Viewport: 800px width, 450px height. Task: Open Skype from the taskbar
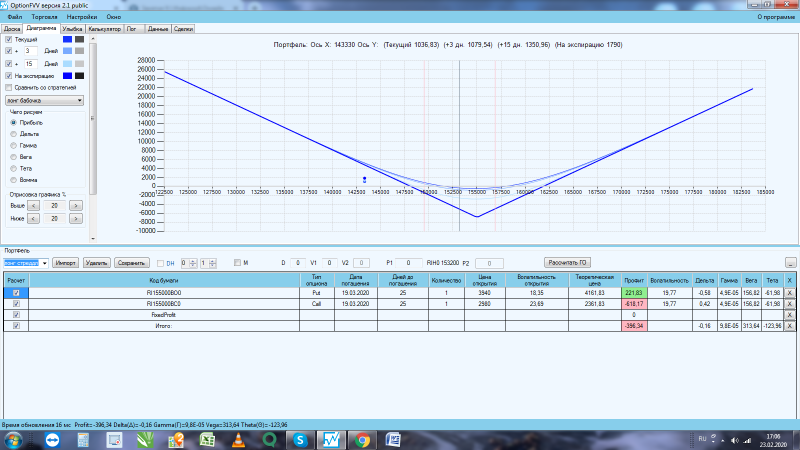(300, 440)
